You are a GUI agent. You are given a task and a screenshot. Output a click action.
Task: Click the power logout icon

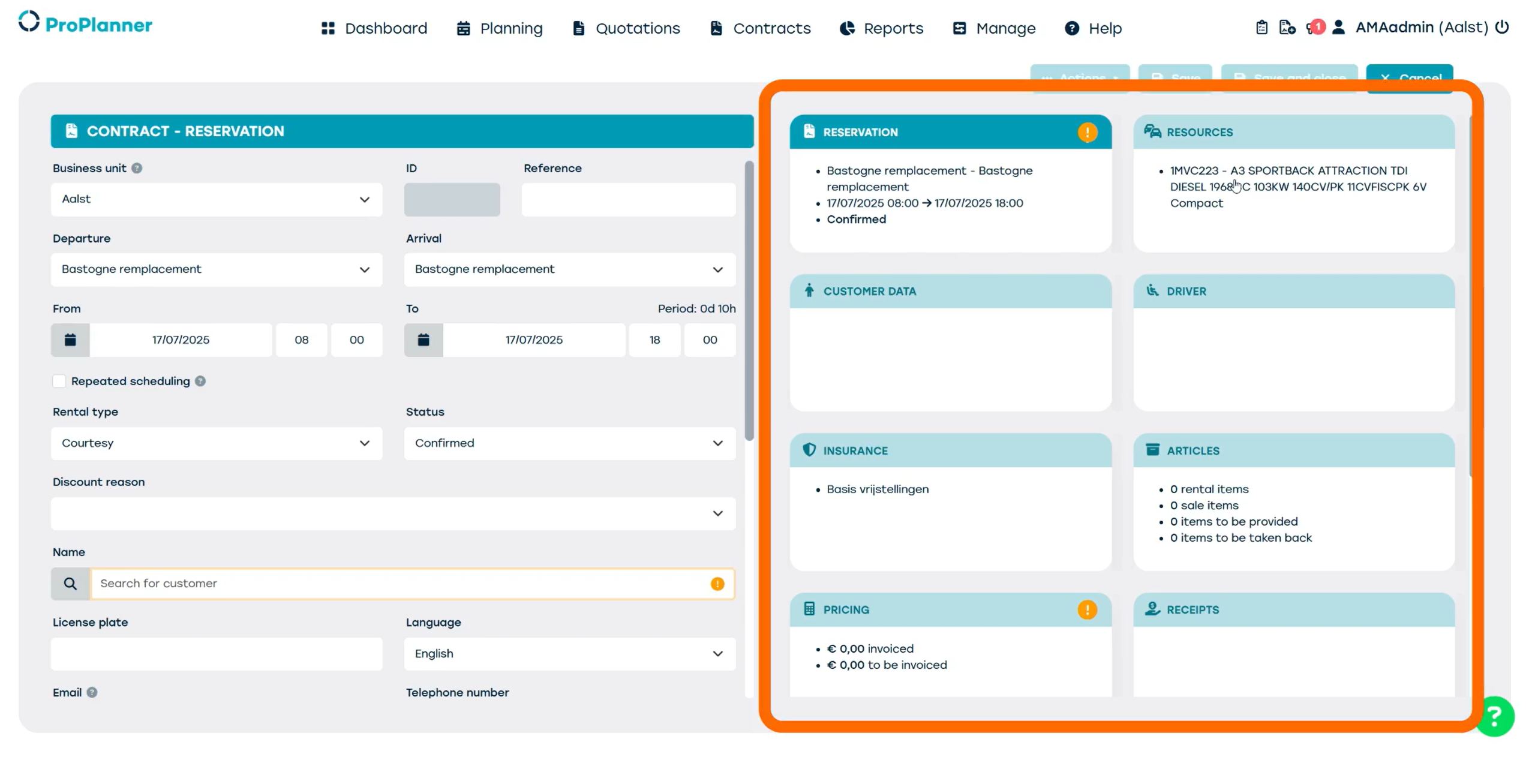pyautogui.click(x=1502, y=27)
